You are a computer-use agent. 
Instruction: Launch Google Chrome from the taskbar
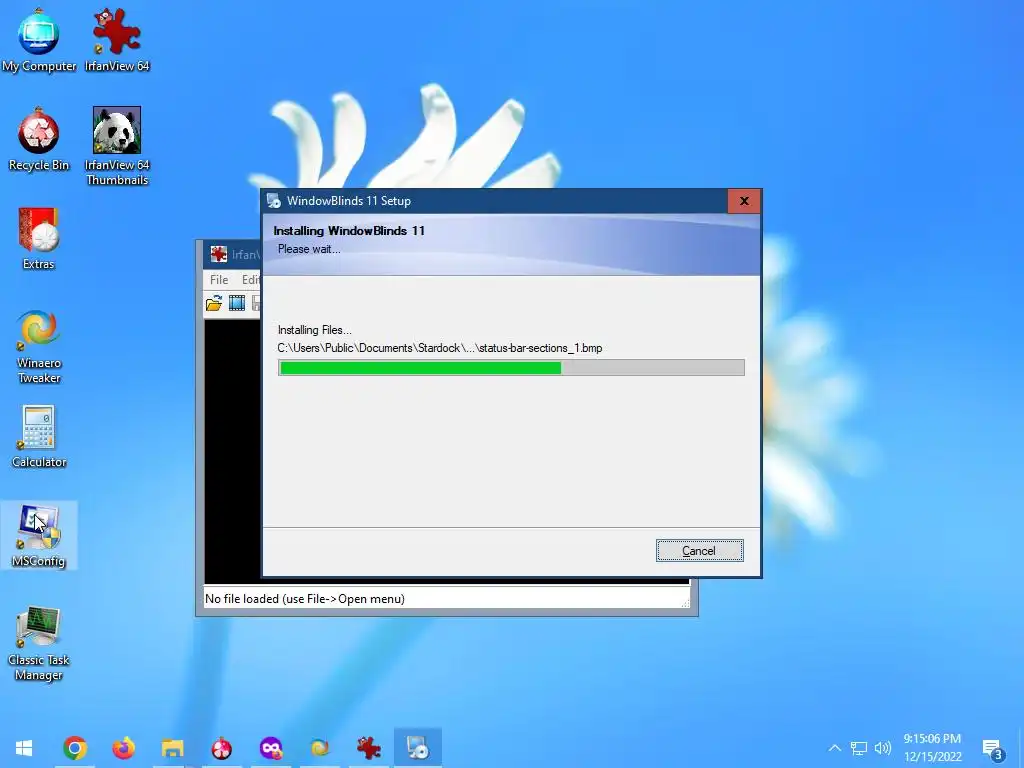pos(75,748)
